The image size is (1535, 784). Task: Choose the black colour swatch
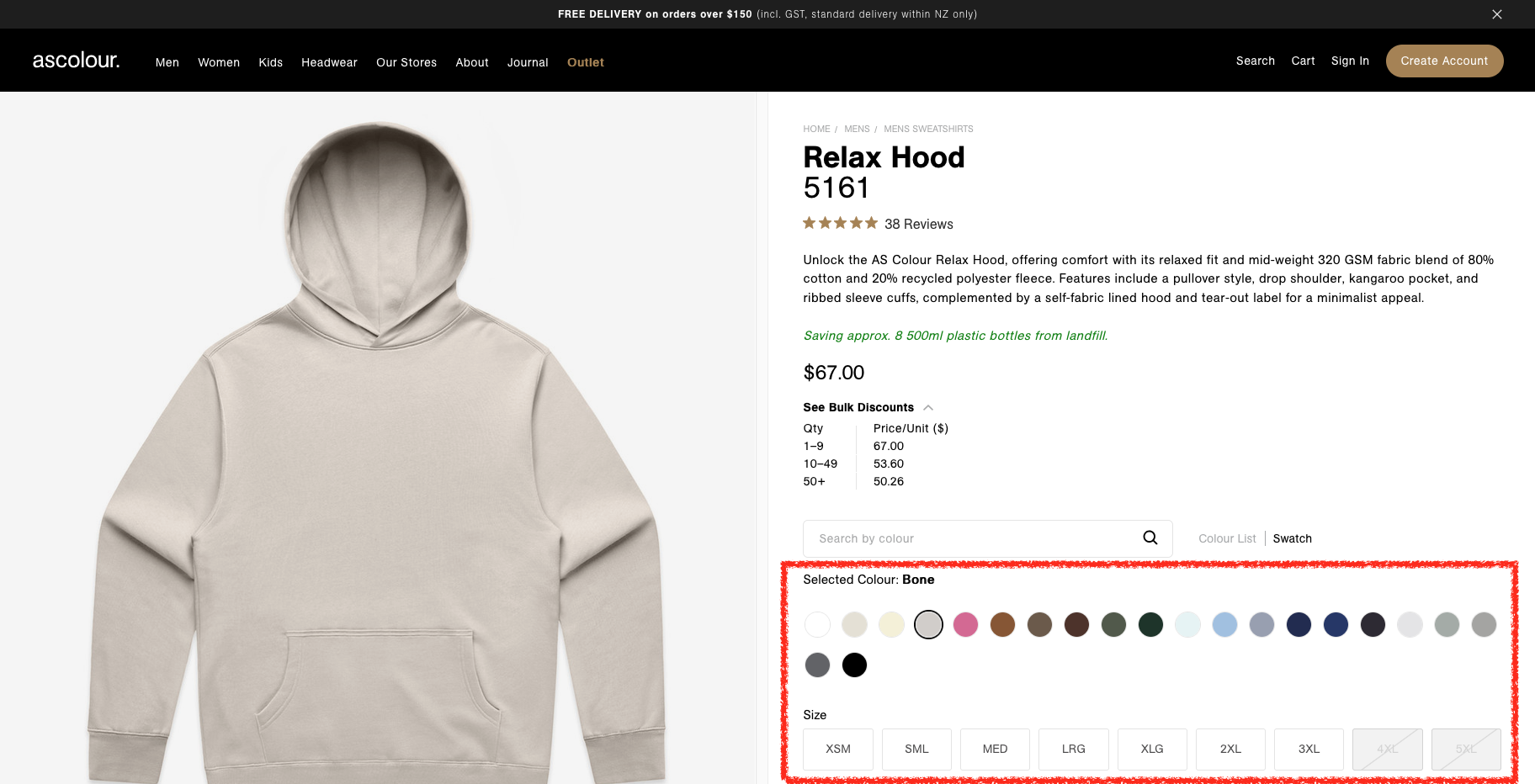(x=854, y=665)
